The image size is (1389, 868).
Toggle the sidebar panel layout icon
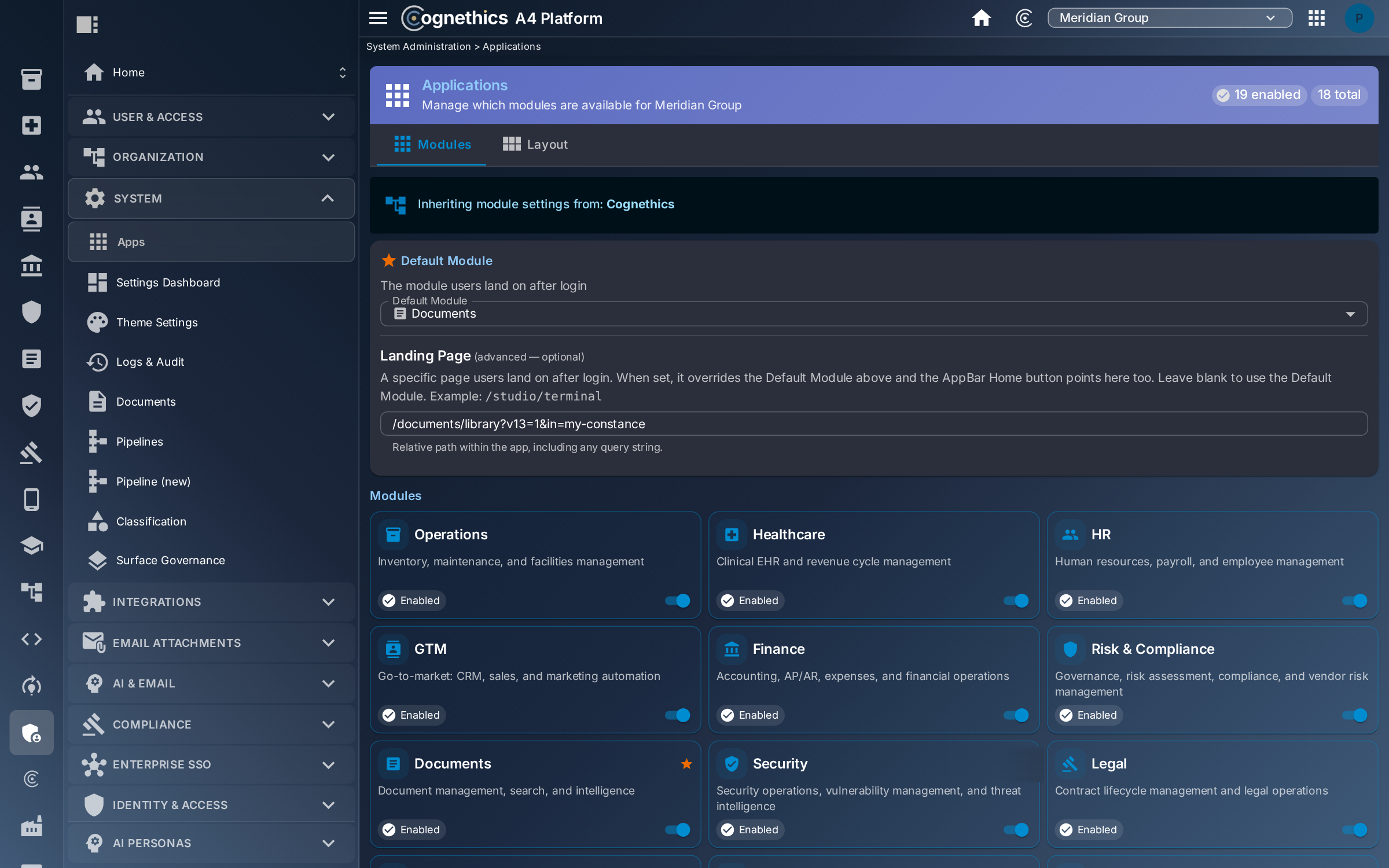tap(87, 24)
